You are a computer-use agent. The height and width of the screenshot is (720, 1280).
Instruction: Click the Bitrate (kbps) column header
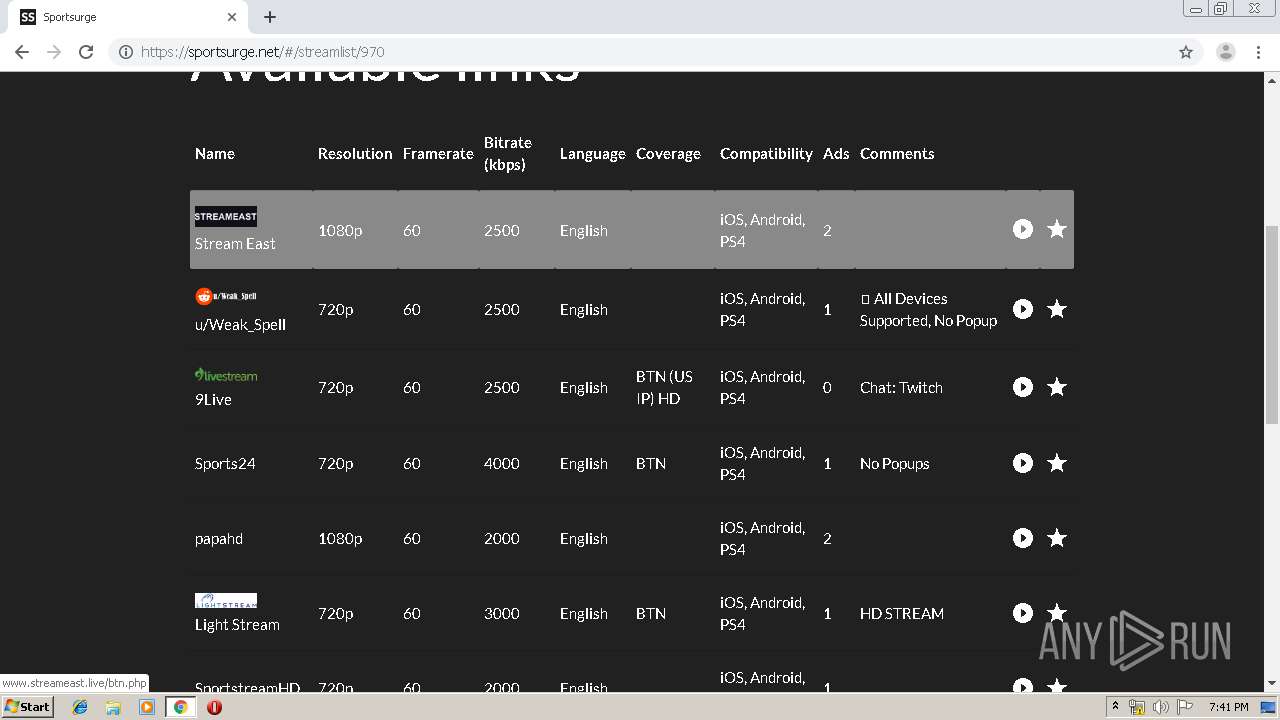pyautogui.click(x=508, y=153)
